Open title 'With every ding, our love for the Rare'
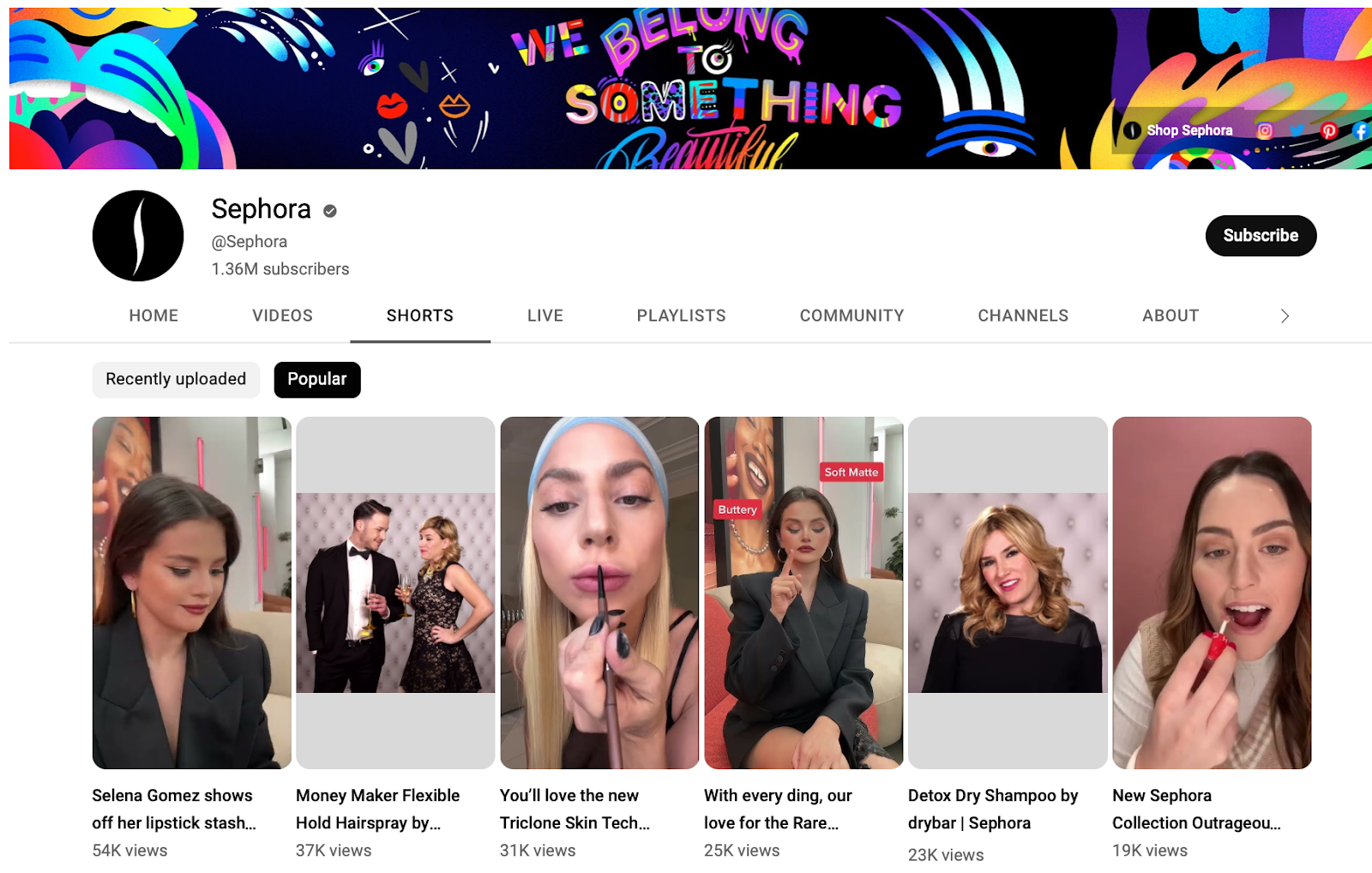Image resolution: width=1372 pixels, height=873 pixels. click(779, 810)
